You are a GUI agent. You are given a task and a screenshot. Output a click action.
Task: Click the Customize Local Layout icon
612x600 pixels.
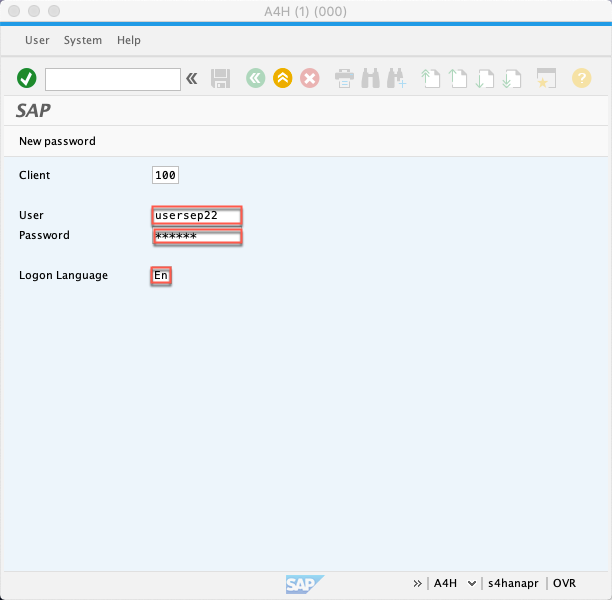546,78
